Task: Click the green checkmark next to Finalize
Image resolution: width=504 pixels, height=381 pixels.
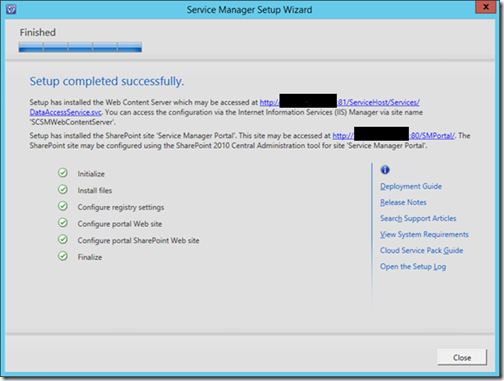Action: coord(63,256)
